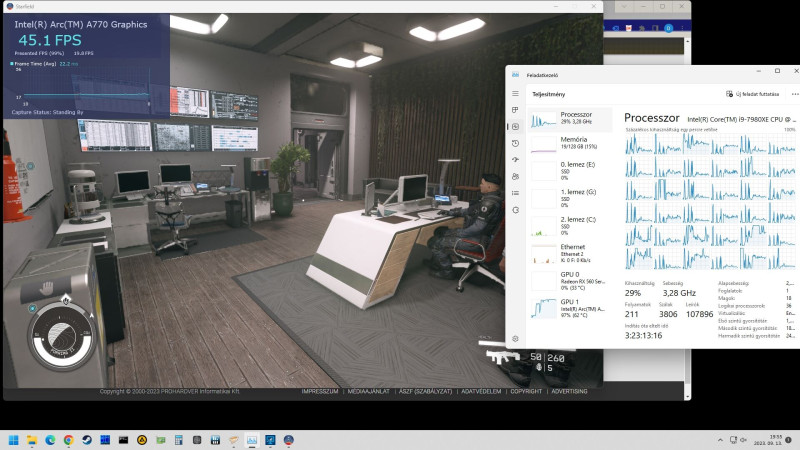The width and height of the screenshot is (800, 450).
Task: Open the three-dot more options in Task Manager
Action: coord(794,94)
